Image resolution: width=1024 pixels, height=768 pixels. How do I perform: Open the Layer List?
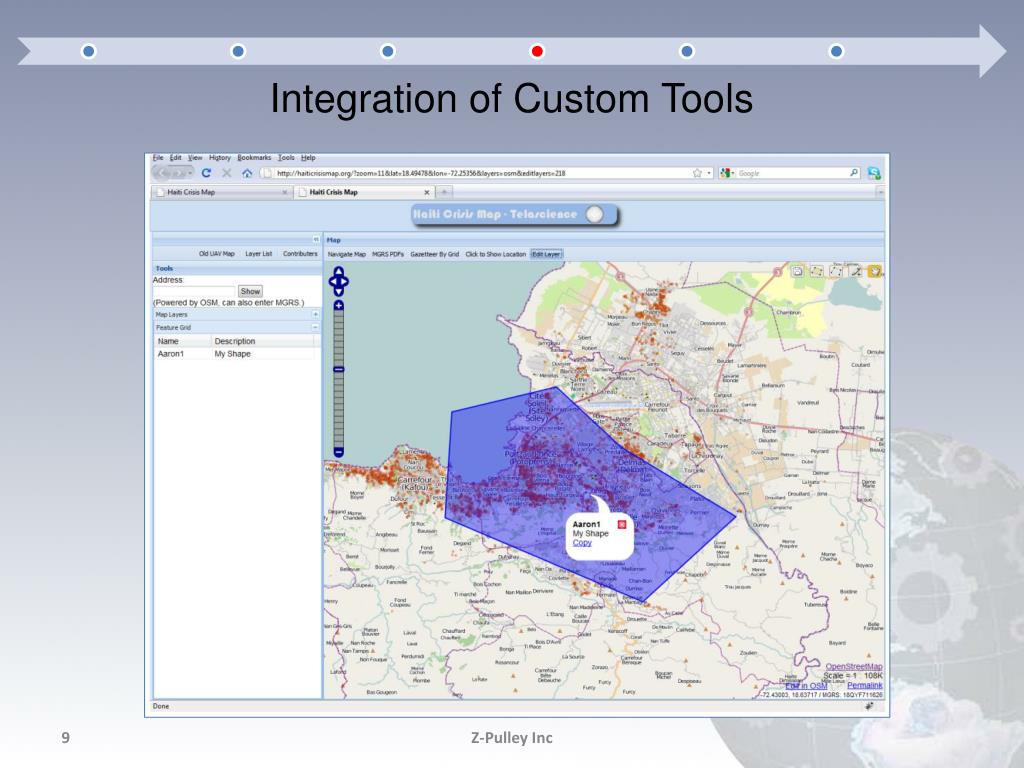pyautogui.click(x=259, y=253)
